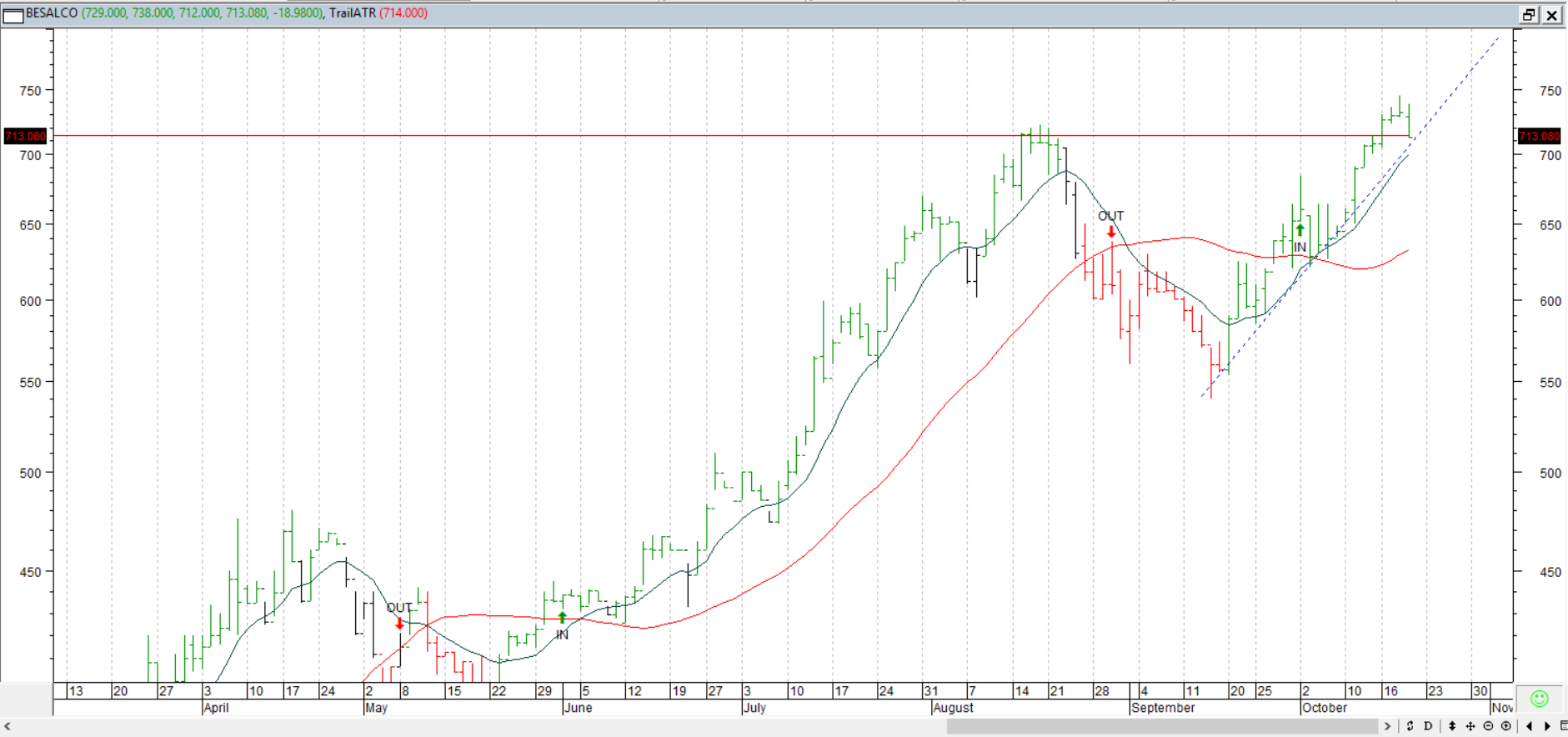Click the right scroll arrow of the chart scrollbar
Viewport: 1568px width, 737px height.
pos(1387,726)
